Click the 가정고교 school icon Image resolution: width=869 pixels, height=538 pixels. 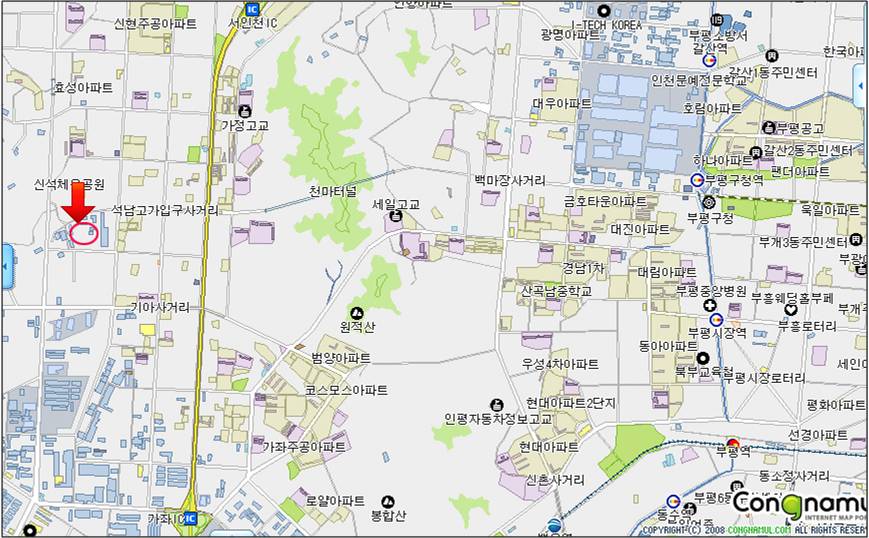(246, 110)
